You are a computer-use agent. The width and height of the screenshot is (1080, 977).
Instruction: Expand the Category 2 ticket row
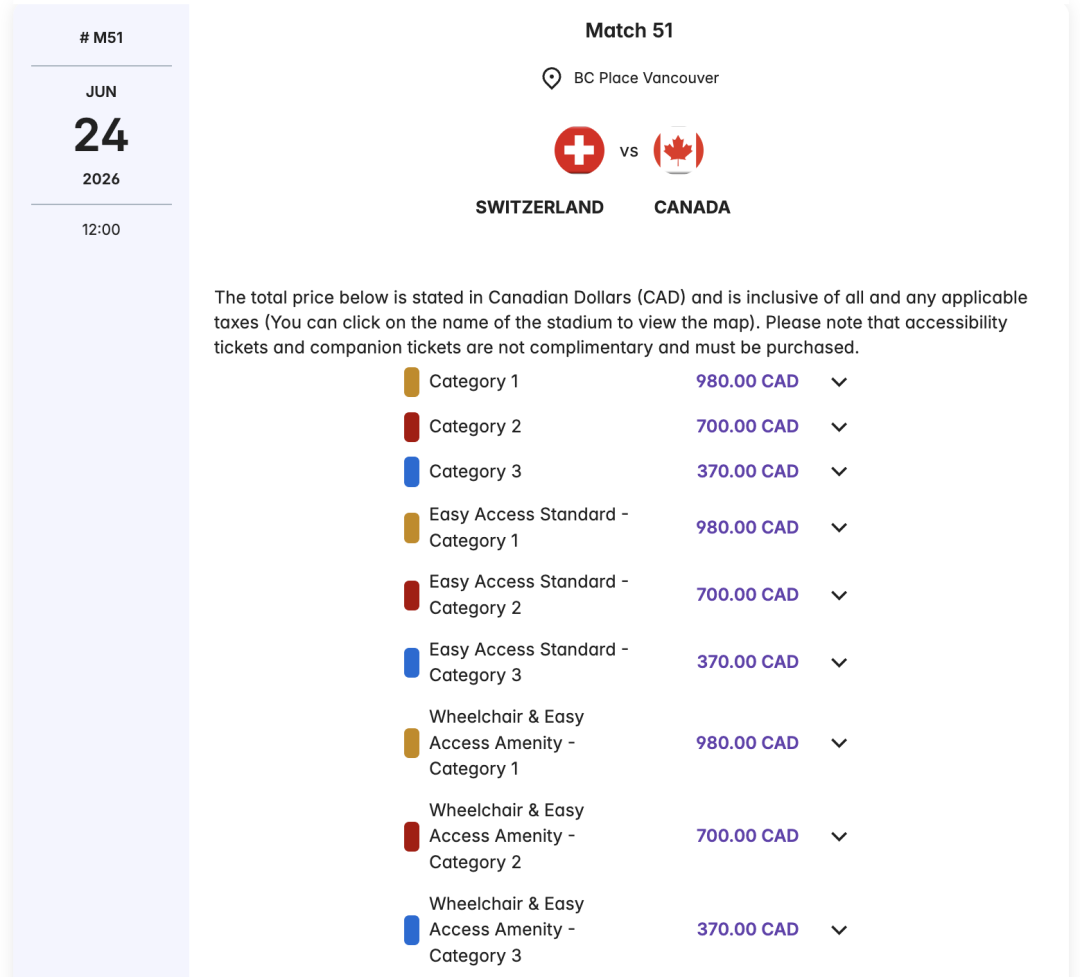(x=839, y=427)
